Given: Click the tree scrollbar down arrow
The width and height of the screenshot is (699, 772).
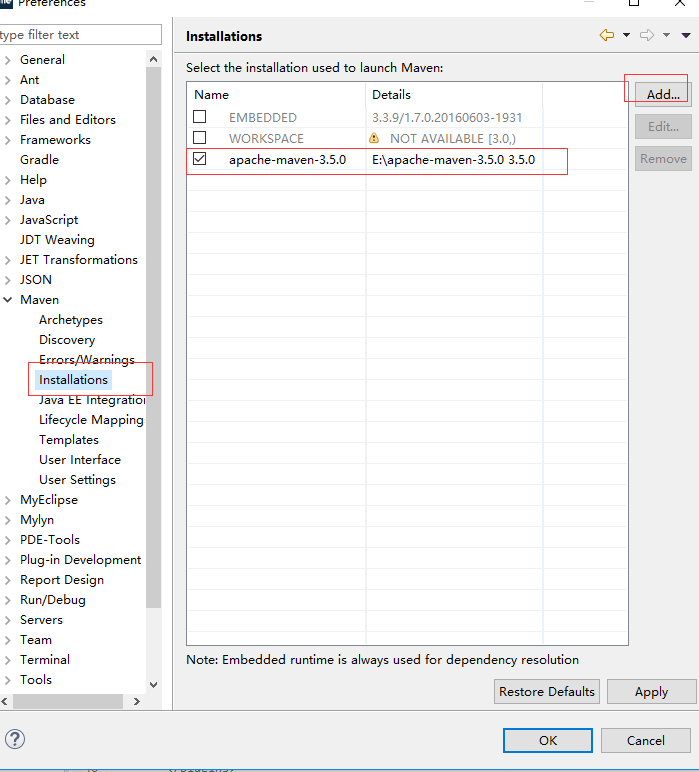Looking at the screenshot, I should pos(153,685).
